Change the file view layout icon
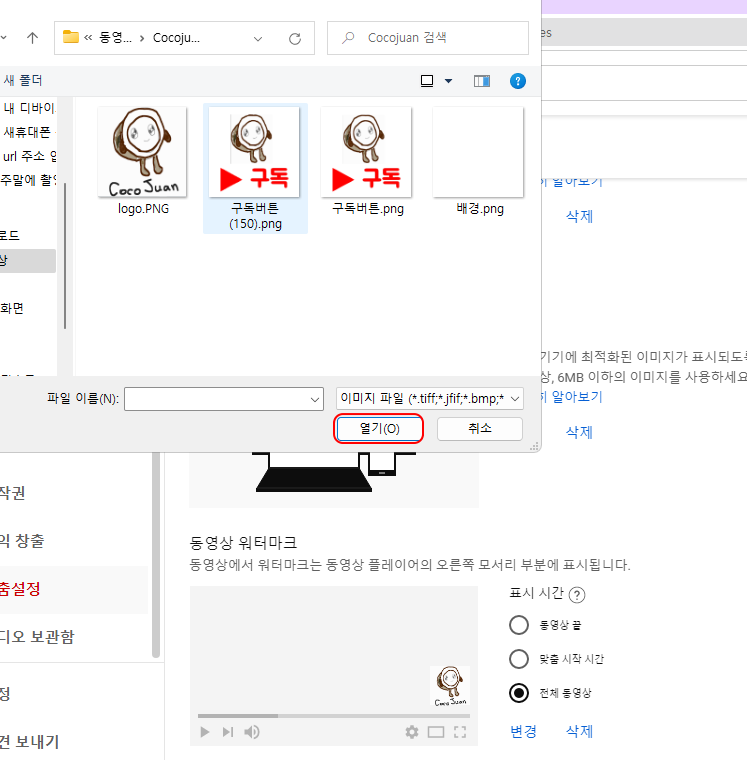The width and height of the screenshot is (747, 760). (427, 81)
